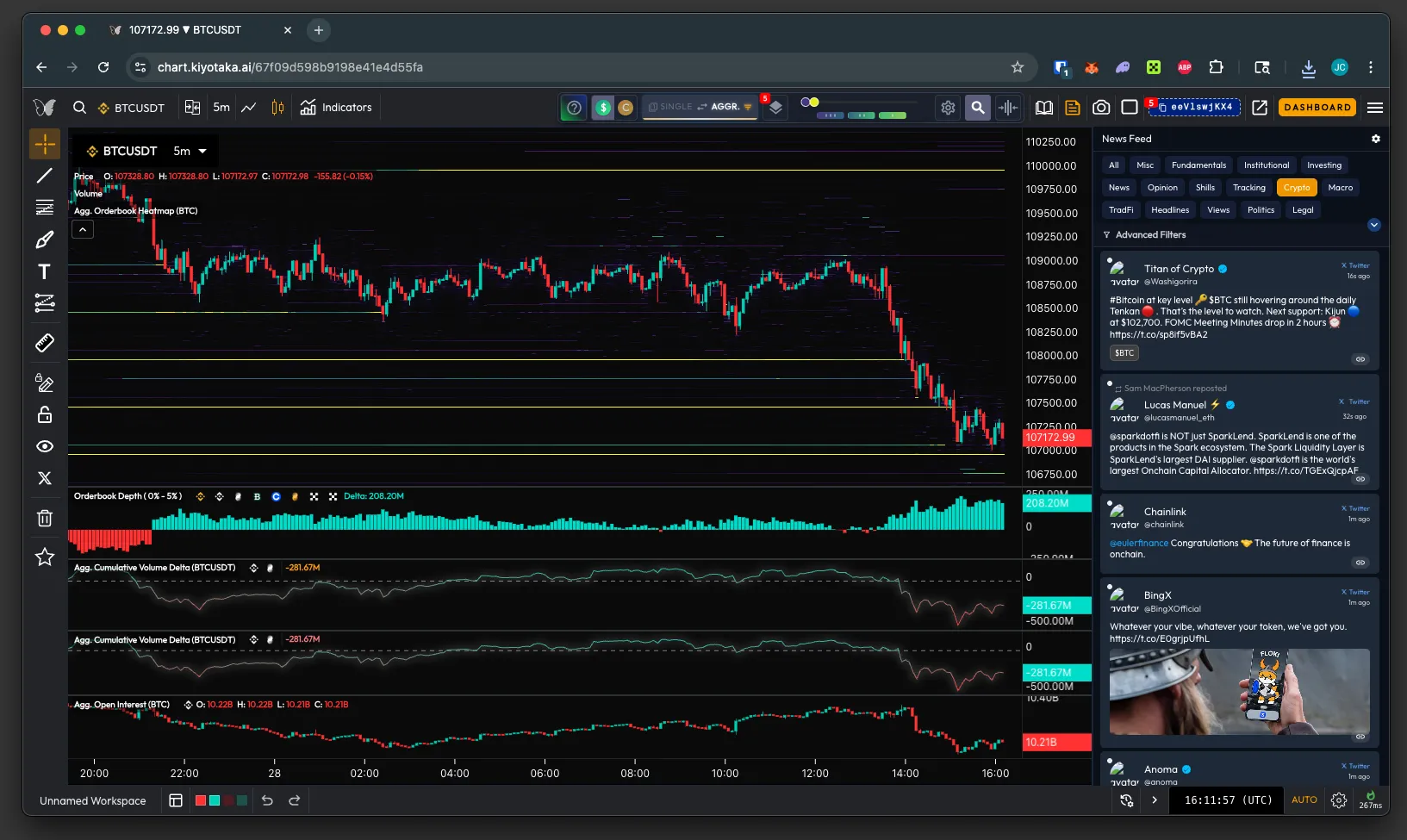Viewport: 1407px width, 840px height.
Task: Open the ruler measurement tool
Action: coord(44,342)
